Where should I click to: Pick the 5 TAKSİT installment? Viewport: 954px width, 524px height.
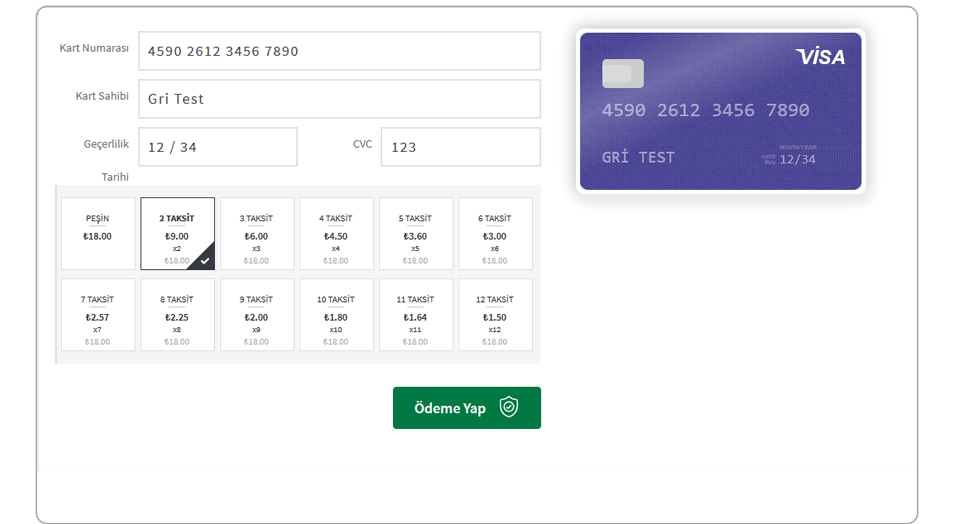(416, 233)
